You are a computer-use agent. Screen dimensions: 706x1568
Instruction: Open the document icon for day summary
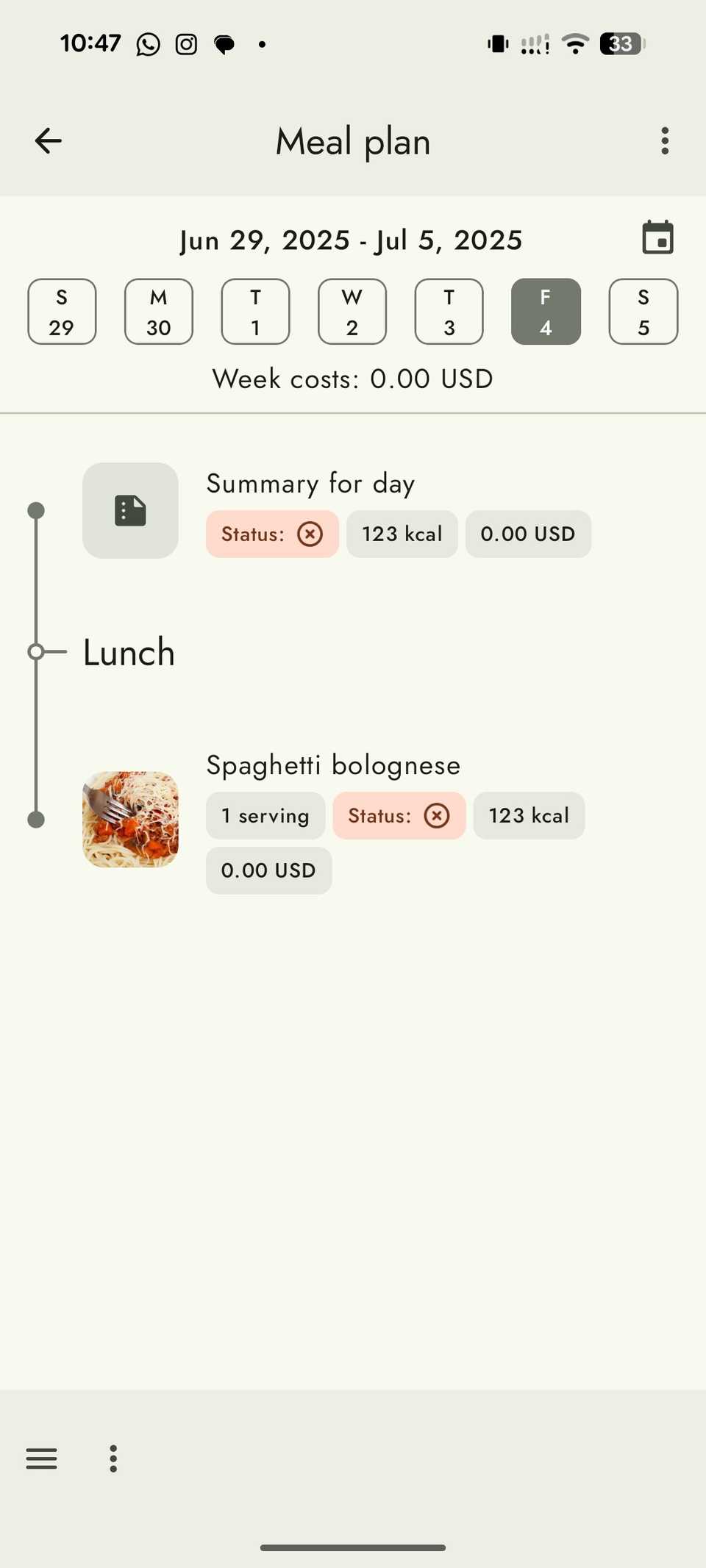click(x=130, y=509)
